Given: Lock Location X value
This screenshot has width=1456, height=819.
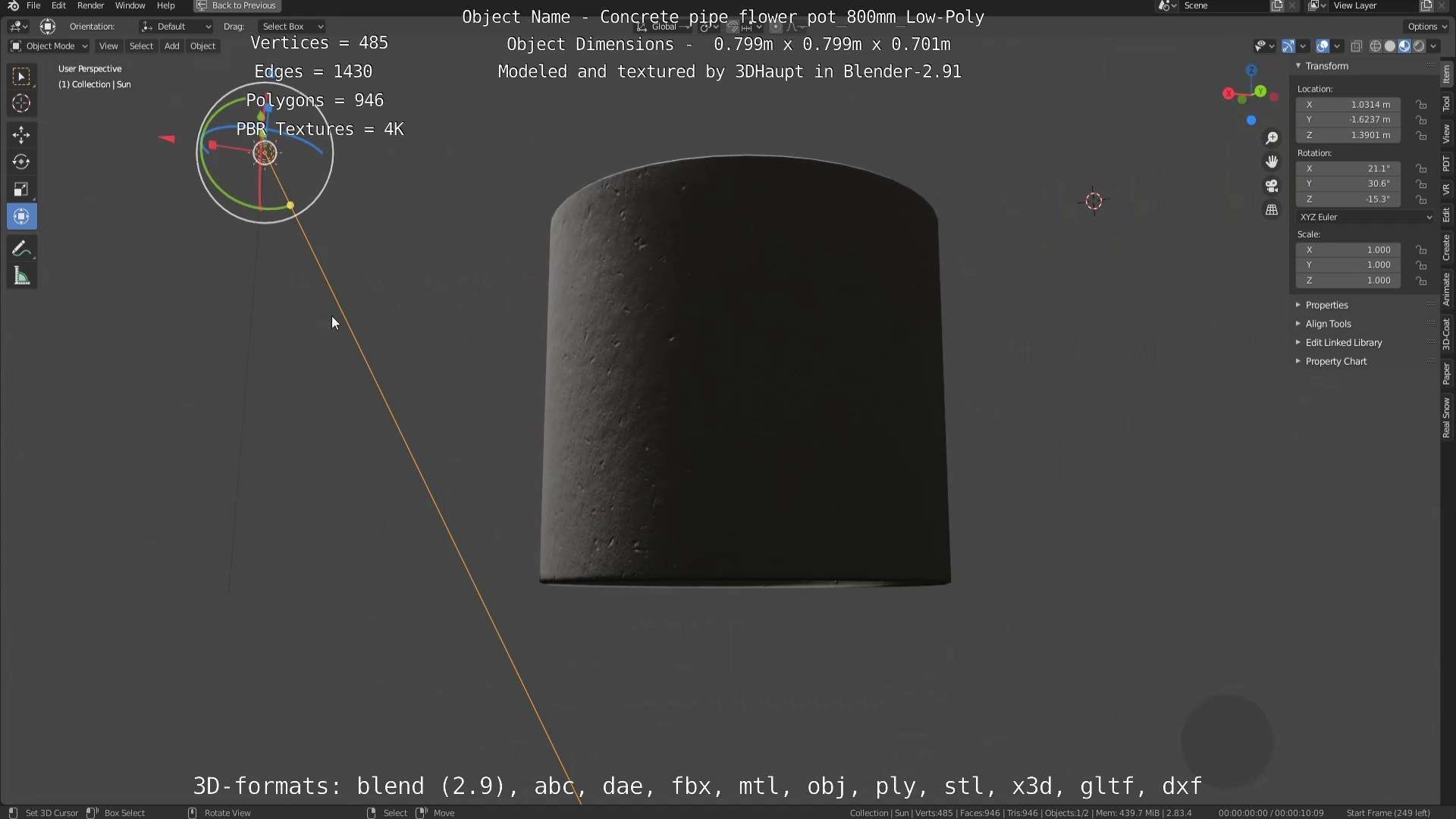Looking at the screenshot, I should tap(1422, 105).
